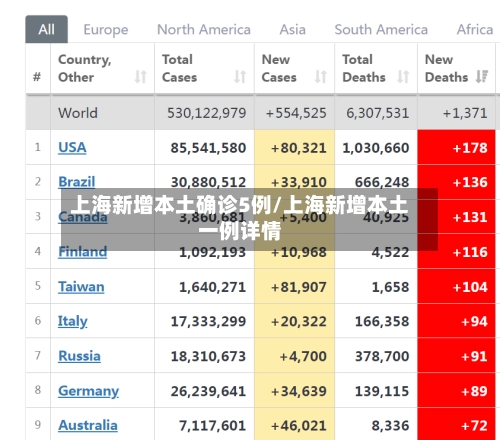
Task: Click rank number 9 cell
Action: (x=38, y=425)
